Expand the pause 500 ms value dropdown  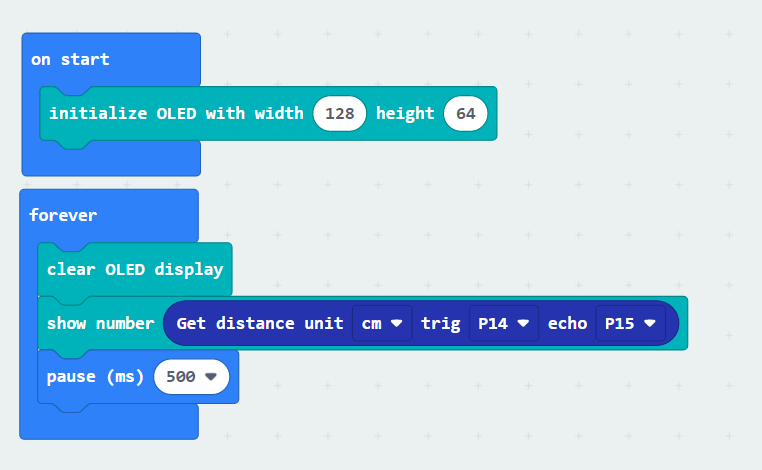(x=191, y=377)
